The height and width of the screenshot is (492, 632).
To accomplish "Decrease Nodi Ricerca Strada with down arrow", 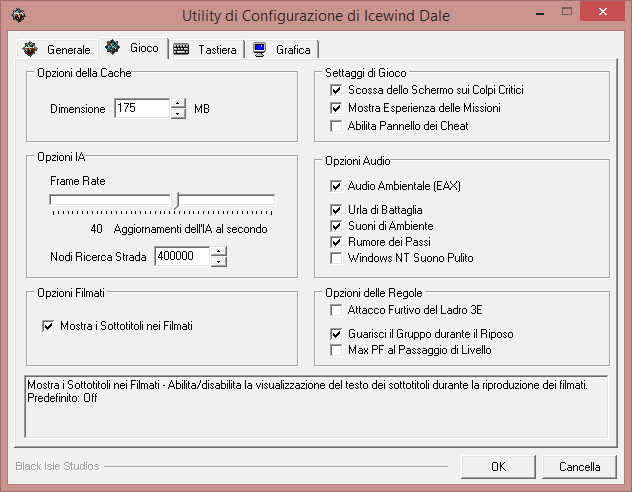I will click(218, 262).
